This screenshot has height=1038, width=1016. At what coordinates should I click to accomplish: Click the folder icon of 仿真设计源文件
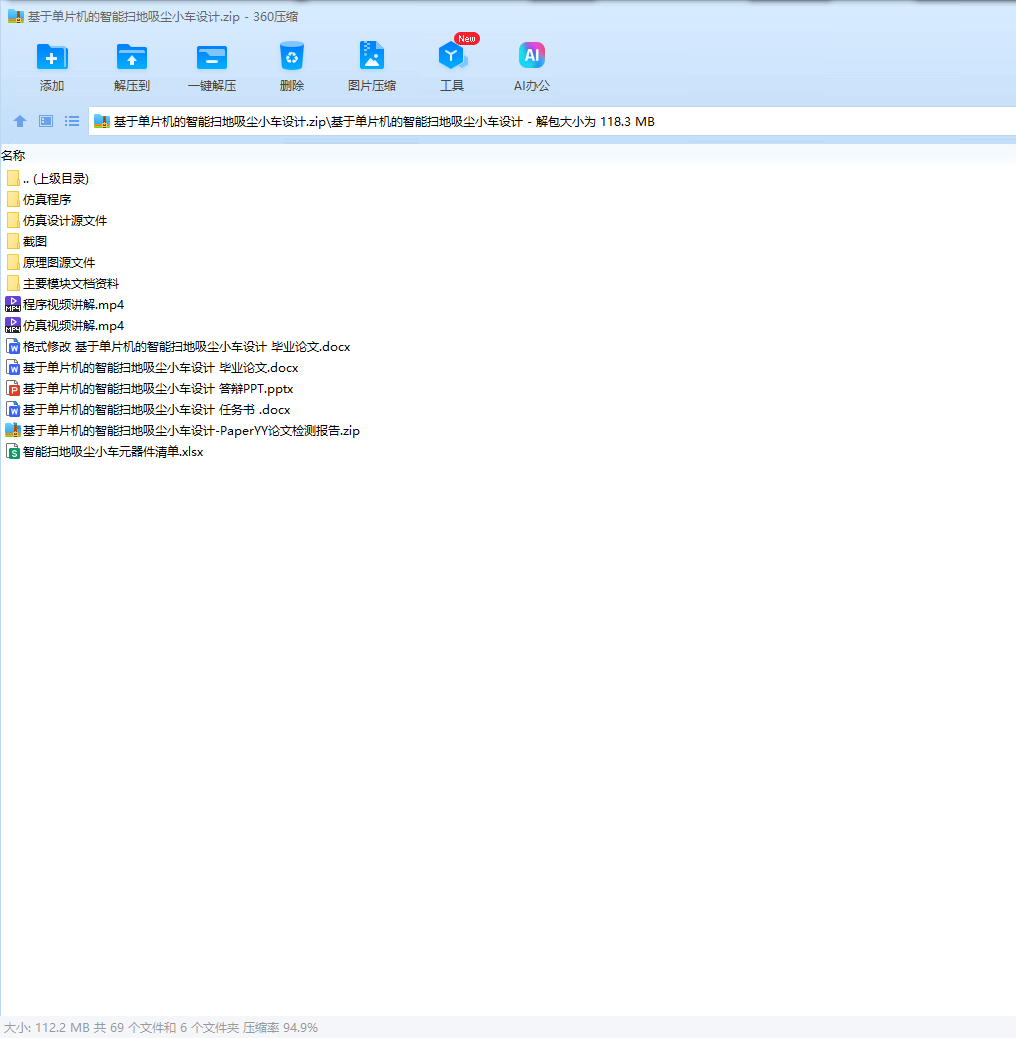click(13, 220)
